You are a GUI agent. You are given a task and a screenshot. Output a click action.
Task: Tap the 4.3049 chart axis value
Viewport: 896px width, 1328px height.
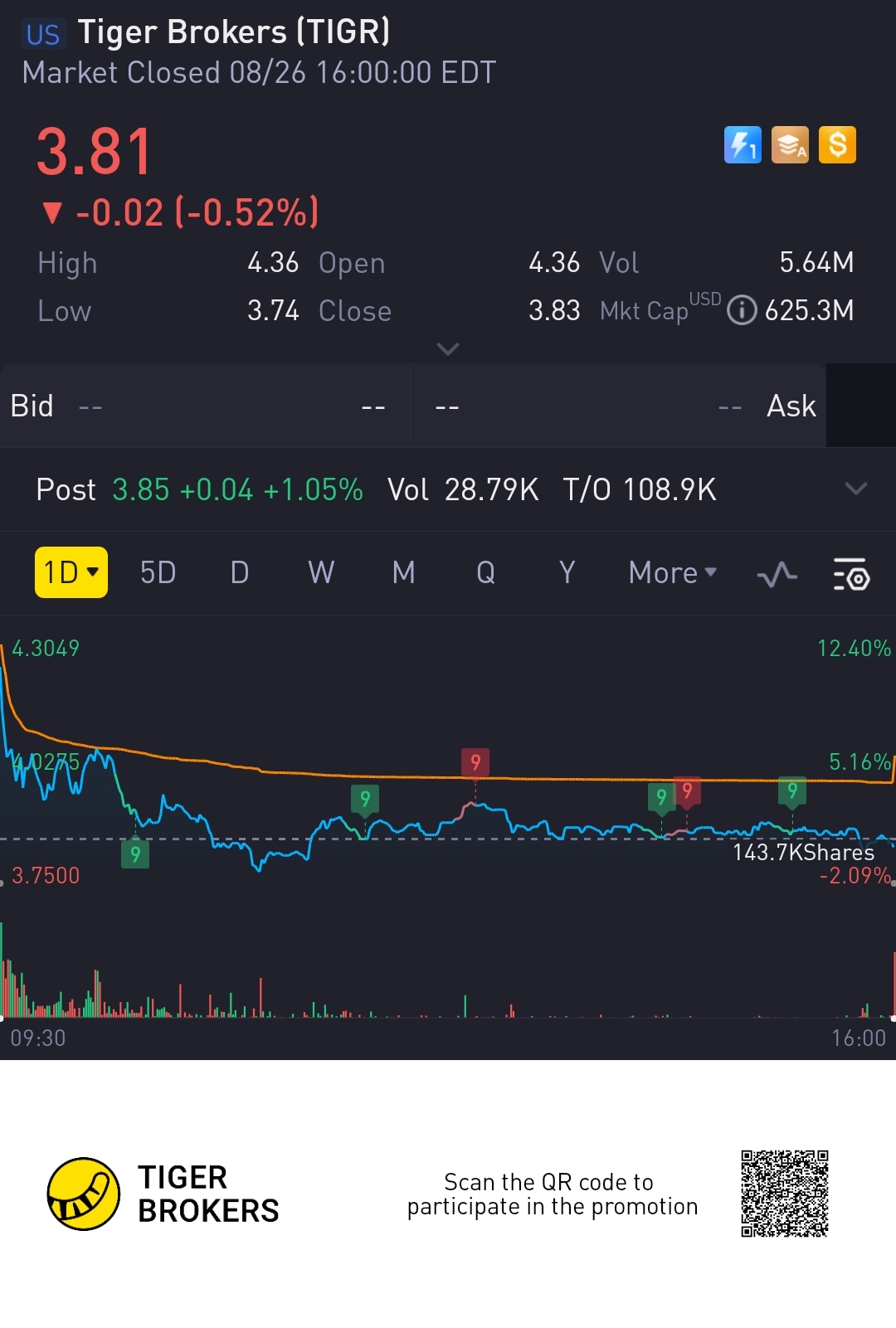click(46, 648)
